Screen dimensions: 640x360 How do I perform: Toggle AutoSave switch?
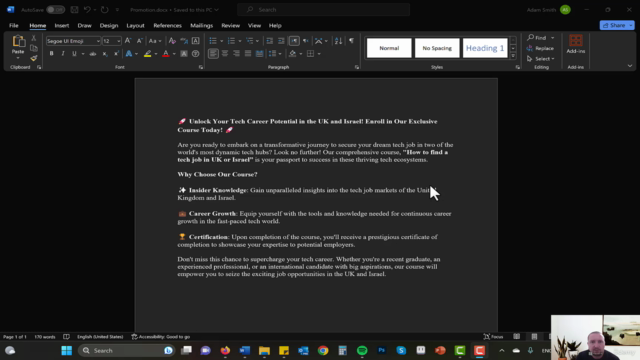pyautogui.click(x=55, y=9)
